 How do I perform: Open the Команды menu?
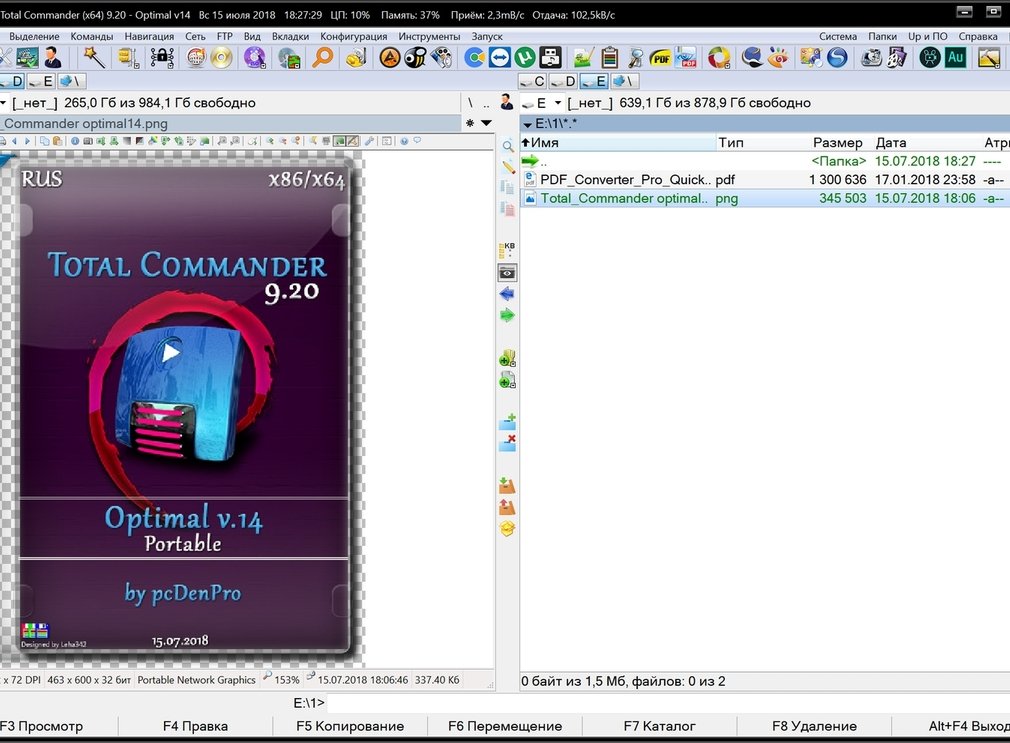pos(91,36)
